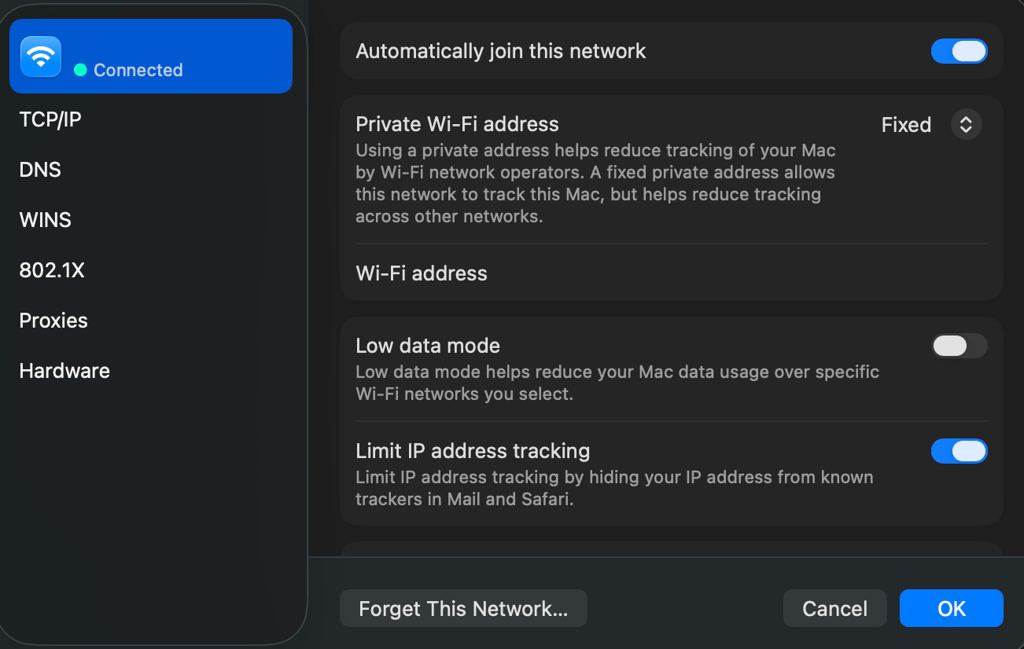Click the Wi-Fi address row label
The height and width of the screenshot is (649, 1024).
tap(421, 273)
